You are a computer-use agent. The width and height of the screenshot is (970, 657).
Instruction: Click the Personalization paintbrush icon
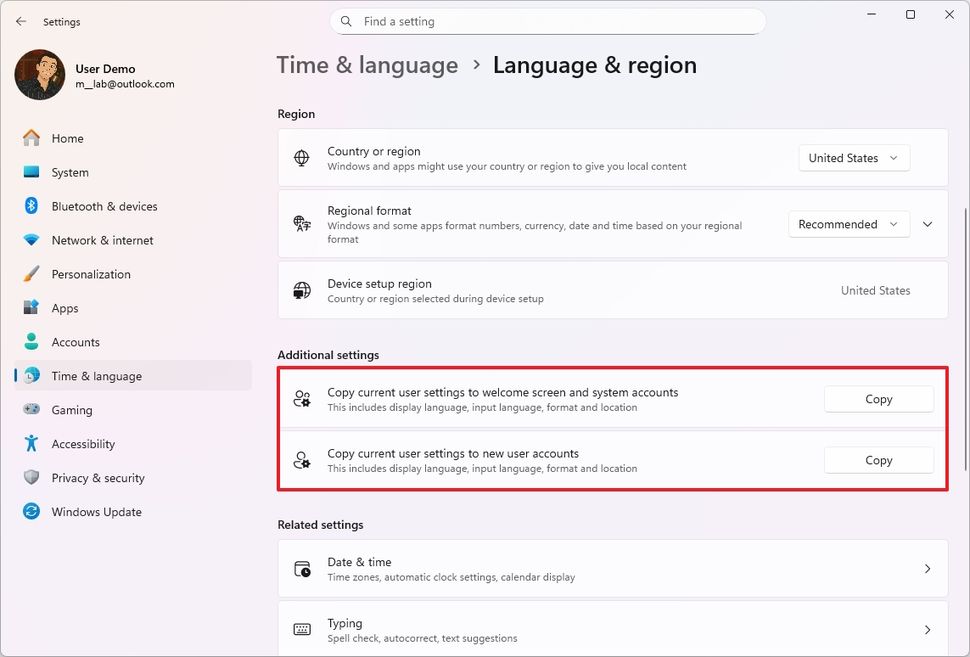pos(31,274)
